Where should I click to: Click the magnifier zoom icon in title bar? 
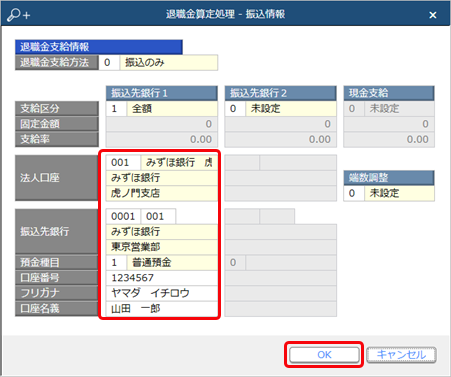point(19,15)
